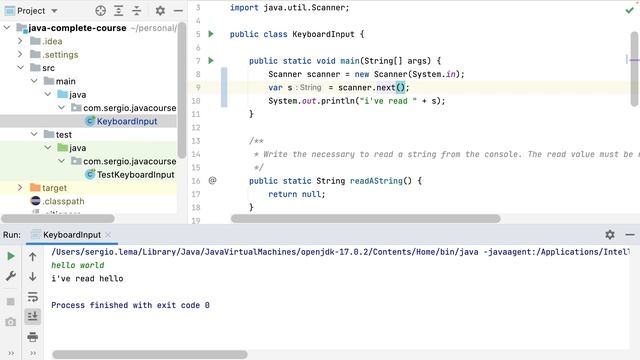
Task: Collapse the main folder
Action: pyautogui.click(x=34, y=81)
